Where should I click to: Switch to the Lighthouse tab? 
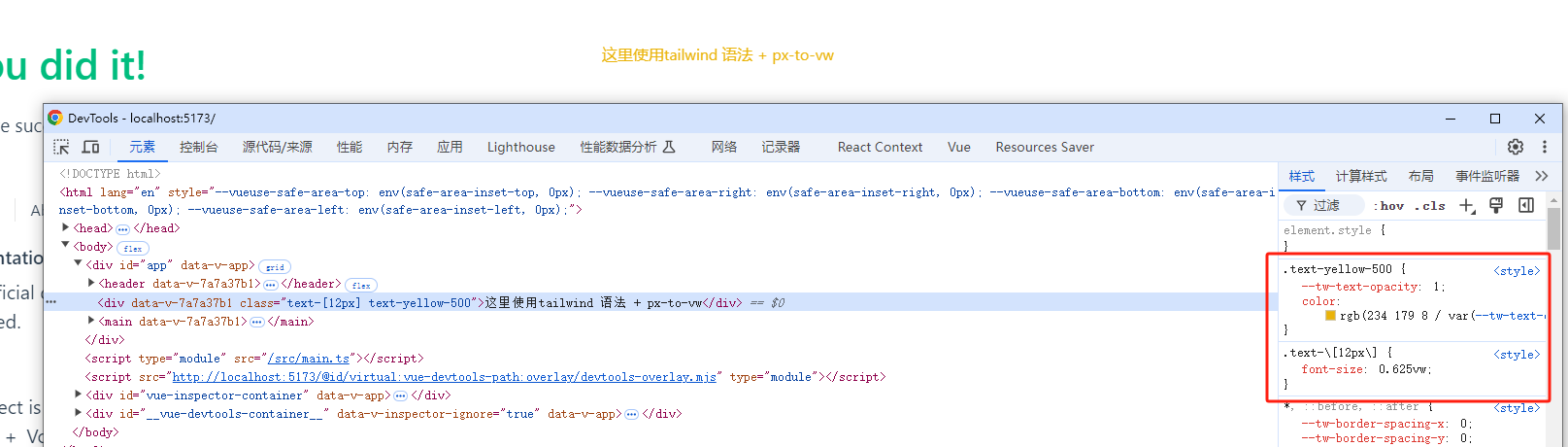(520, 147)
